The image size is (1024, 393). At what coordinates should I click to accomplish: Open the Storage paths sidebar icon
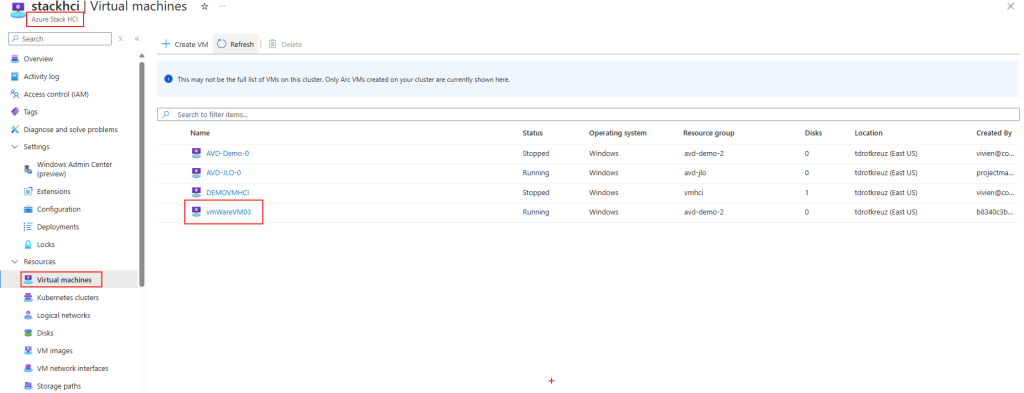click(28, 386)
